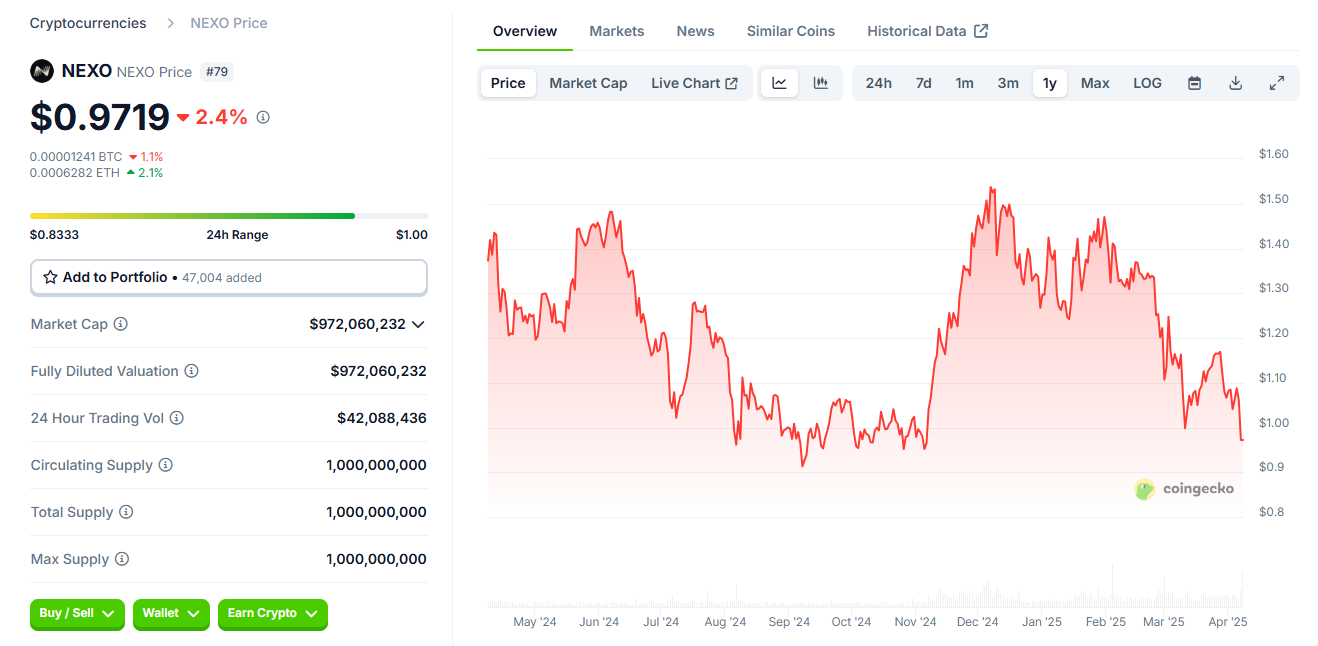1318x646 pixels.
Task: Expand chart to fullscreen via expand icon
Action: (x=1276, y=82)
